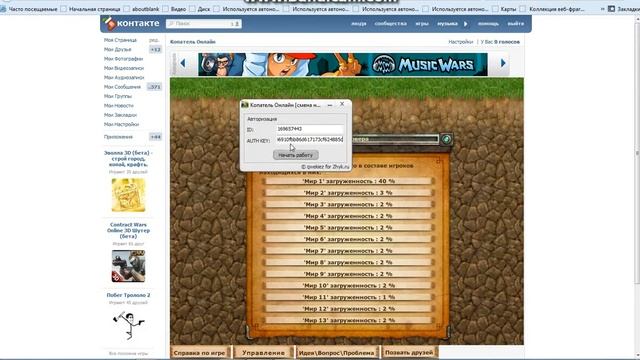Select 'Мир 2' with 3 % load
The width and height of the screenshot is (640, 360).
coord(348,193)
